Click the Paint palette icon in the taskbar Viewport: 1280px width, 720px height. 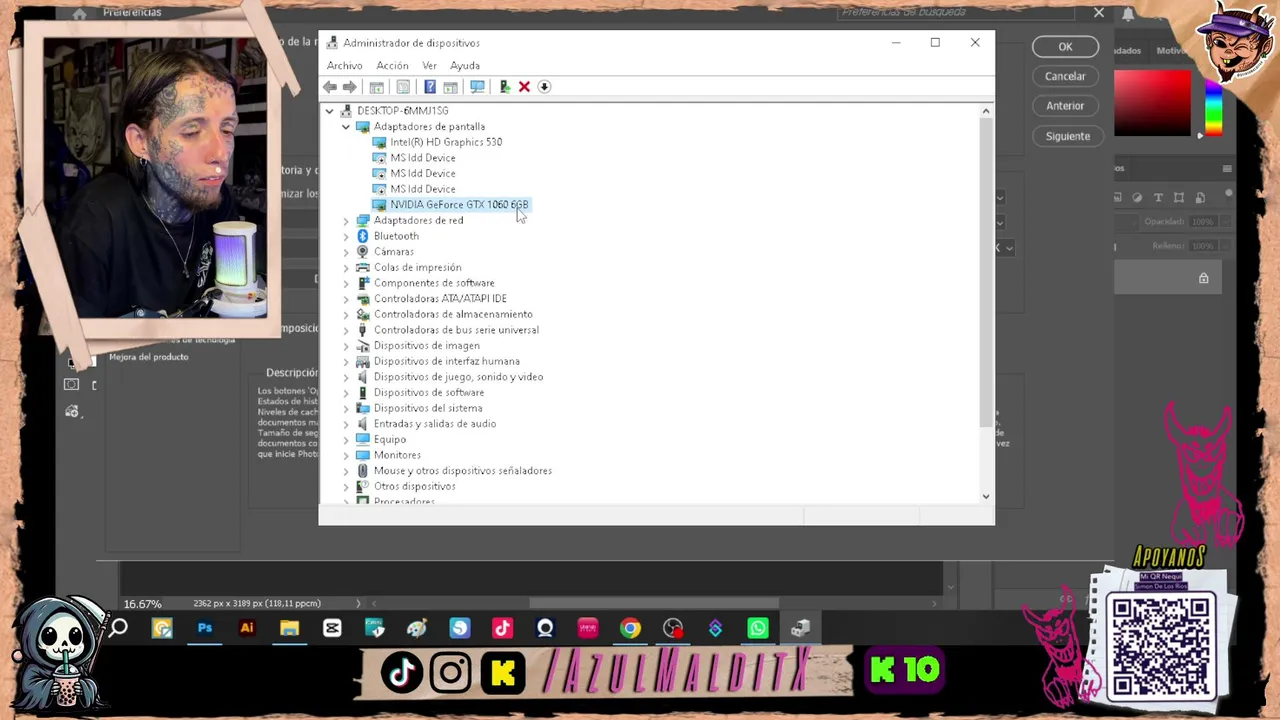click(417, 628)
